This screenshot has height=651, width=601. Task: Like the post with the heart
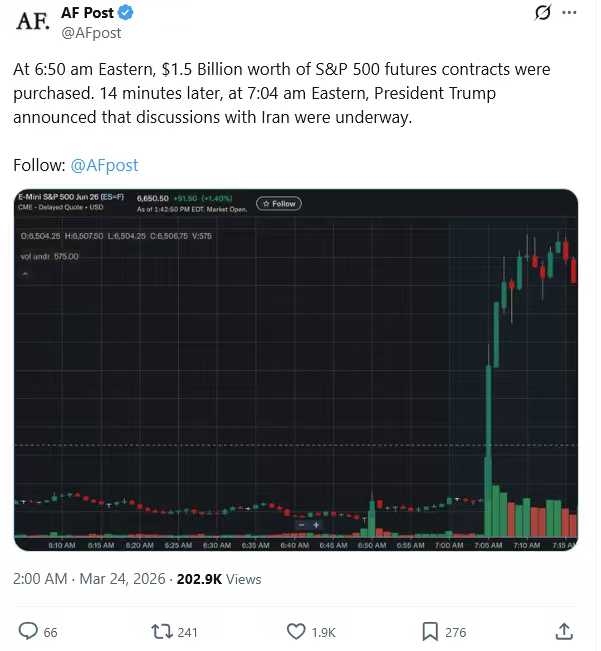296,631
